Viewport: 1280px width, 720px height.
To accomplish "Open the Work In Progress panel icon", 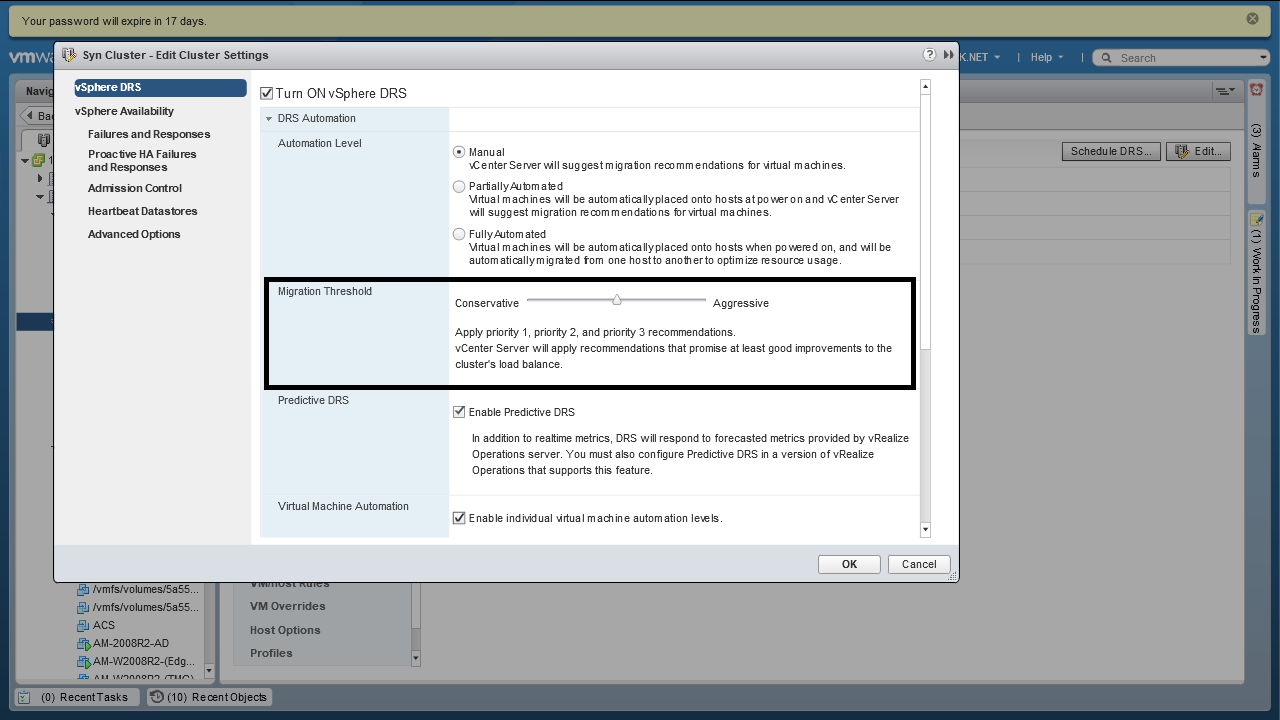I will tap(1257, 219).
